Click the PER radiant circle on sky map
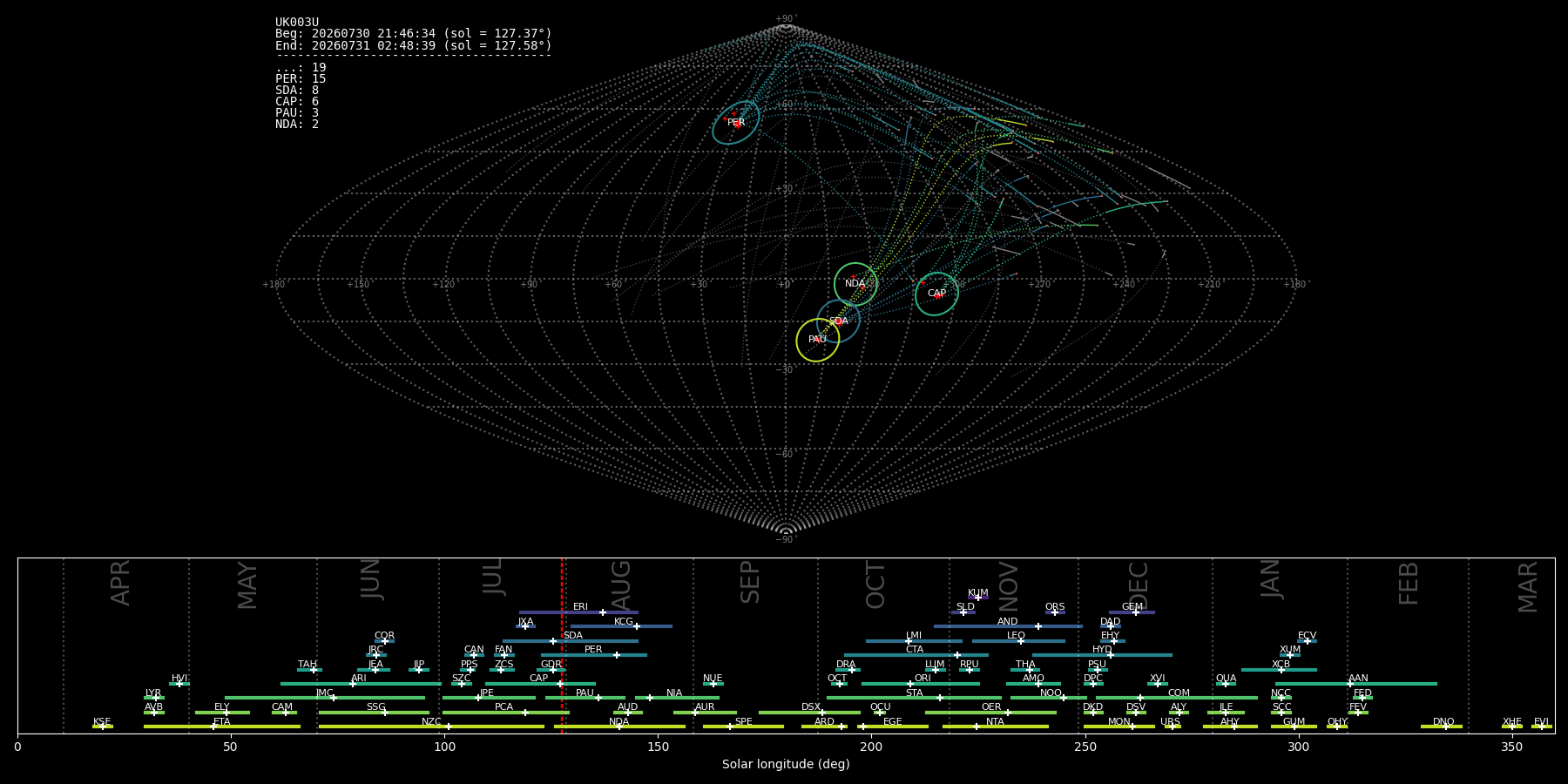Image resolution: width=1568 pixels, height=784 pixels. 736,122
